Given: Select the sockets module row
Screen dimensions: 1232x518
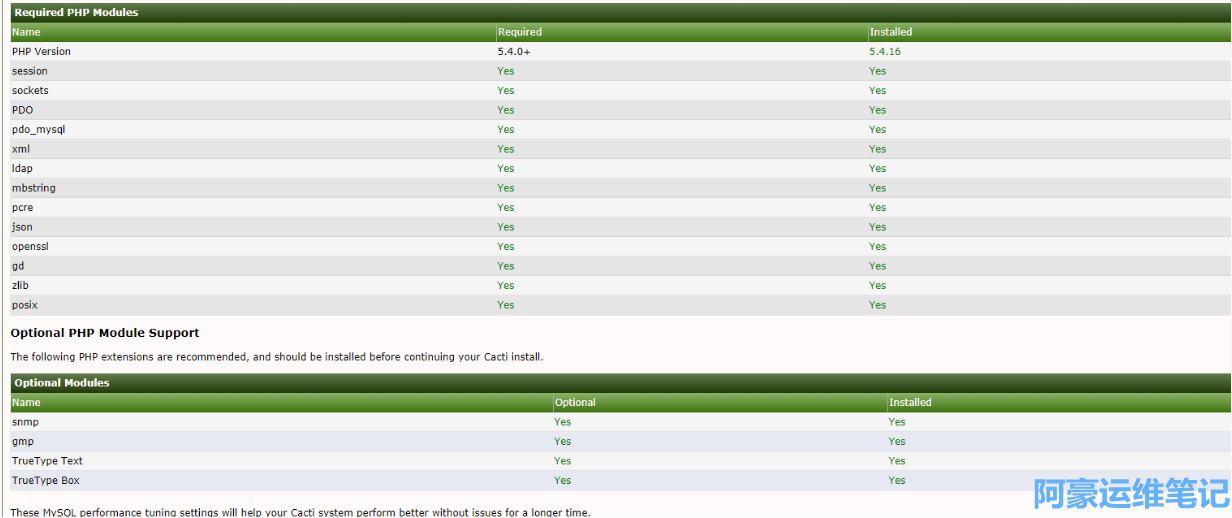Looking at the screenshot, I should [x=30, y=90].
